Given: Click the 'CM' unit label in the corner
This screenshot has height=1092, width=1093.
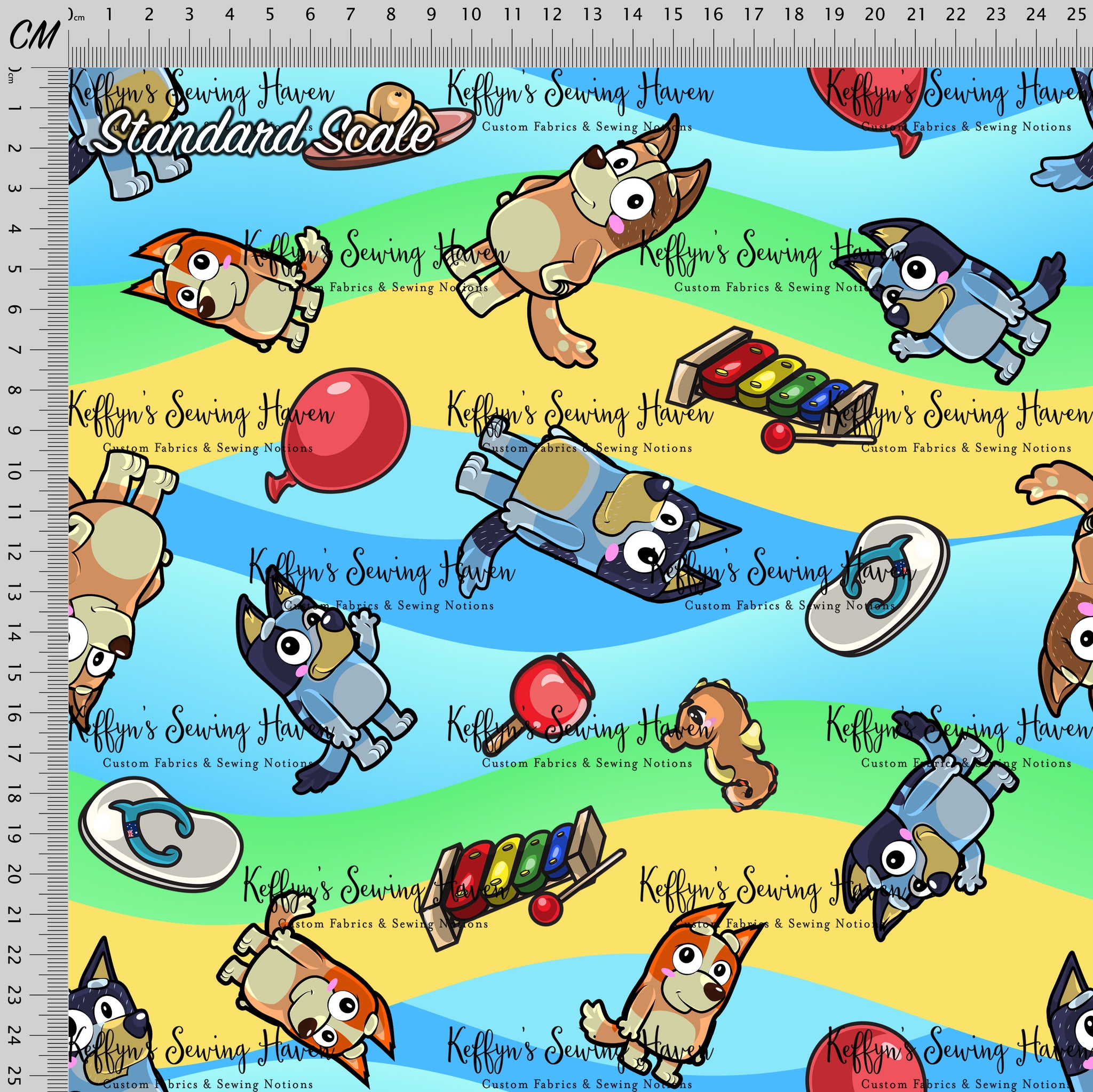Looking at the screenshot, I should pos(34,35).
